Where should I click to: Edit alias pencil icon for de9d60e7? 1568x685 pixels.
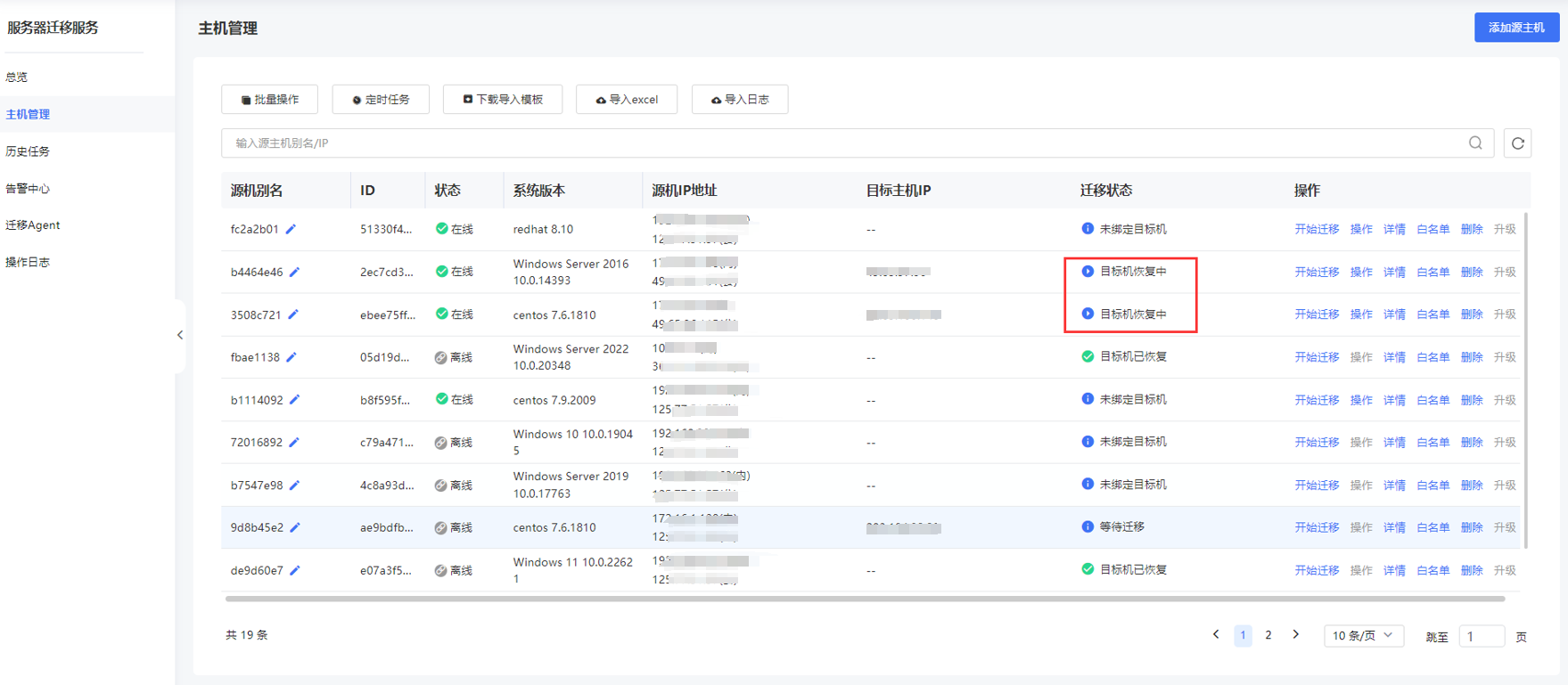(295, 570)
